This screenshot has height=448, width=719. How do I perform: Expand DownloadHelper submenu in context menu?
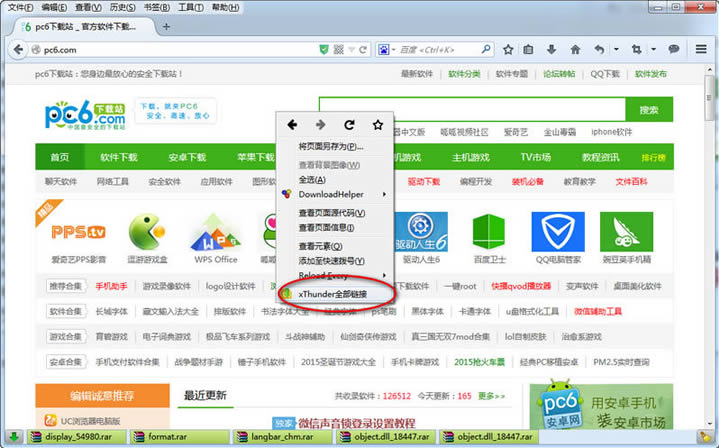pyautogui.click(x=335, y=194)
